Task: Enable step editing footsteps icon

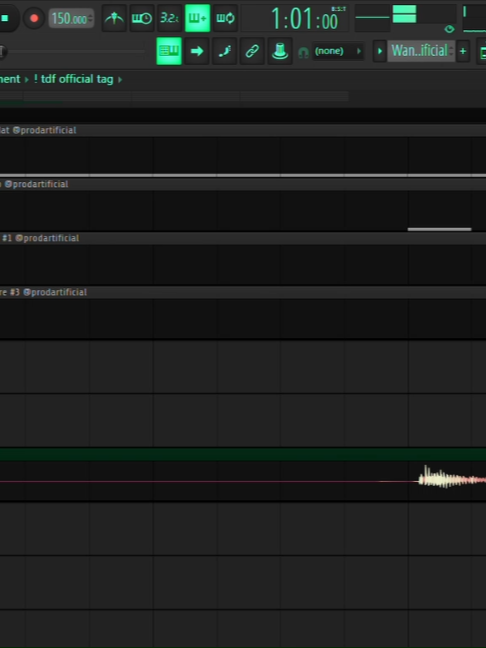Action: (224, 51)
